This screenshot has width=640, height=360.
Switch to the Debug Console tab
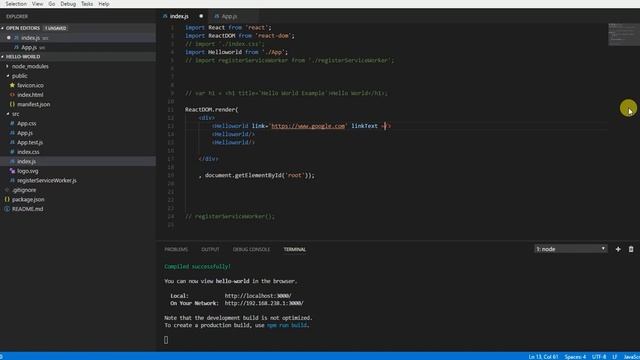(251, 249)
